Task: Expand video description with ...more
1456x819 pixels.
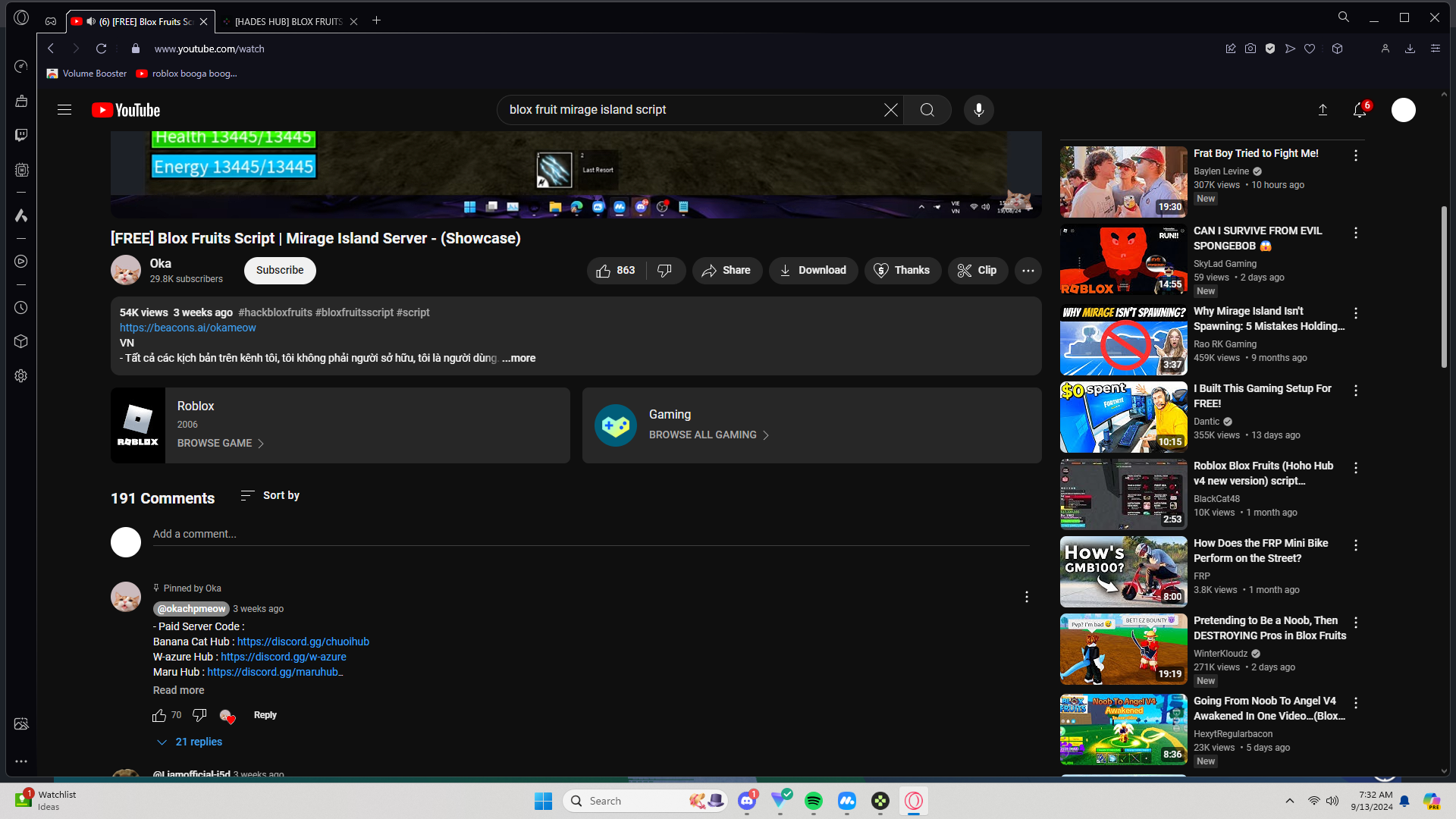Action: [x=519, y=358]
